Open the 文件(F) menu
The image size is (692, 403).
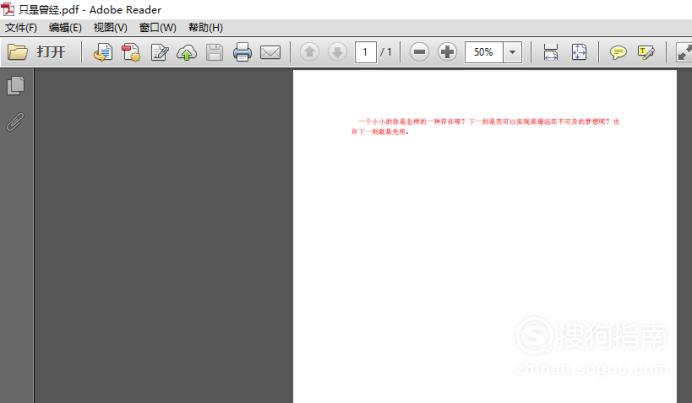point(21,28)
